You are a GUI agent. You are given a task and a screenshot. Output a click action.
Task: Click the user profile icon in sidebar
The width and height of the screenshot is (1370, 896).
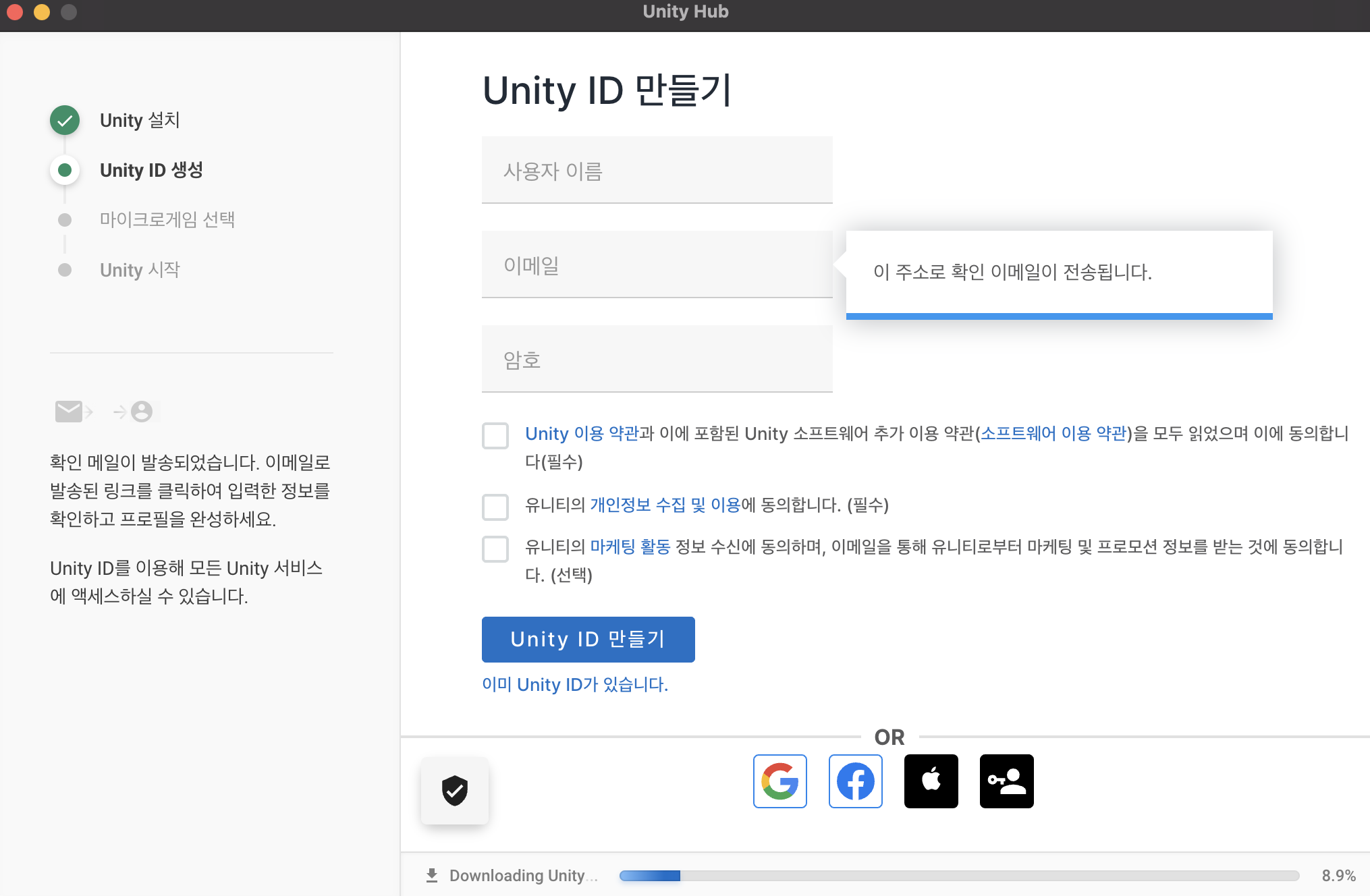coord(142,411)
